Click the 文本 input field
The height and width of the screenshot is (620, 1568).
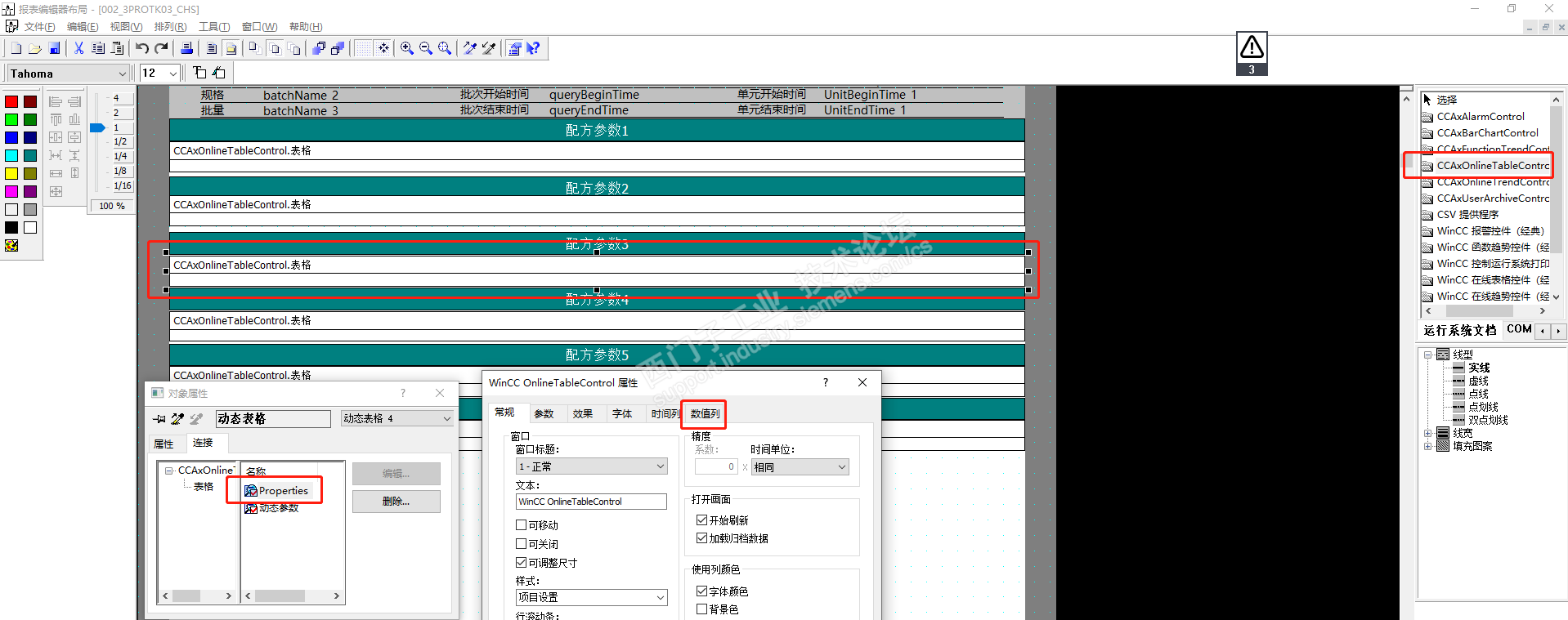click(591, 502)
